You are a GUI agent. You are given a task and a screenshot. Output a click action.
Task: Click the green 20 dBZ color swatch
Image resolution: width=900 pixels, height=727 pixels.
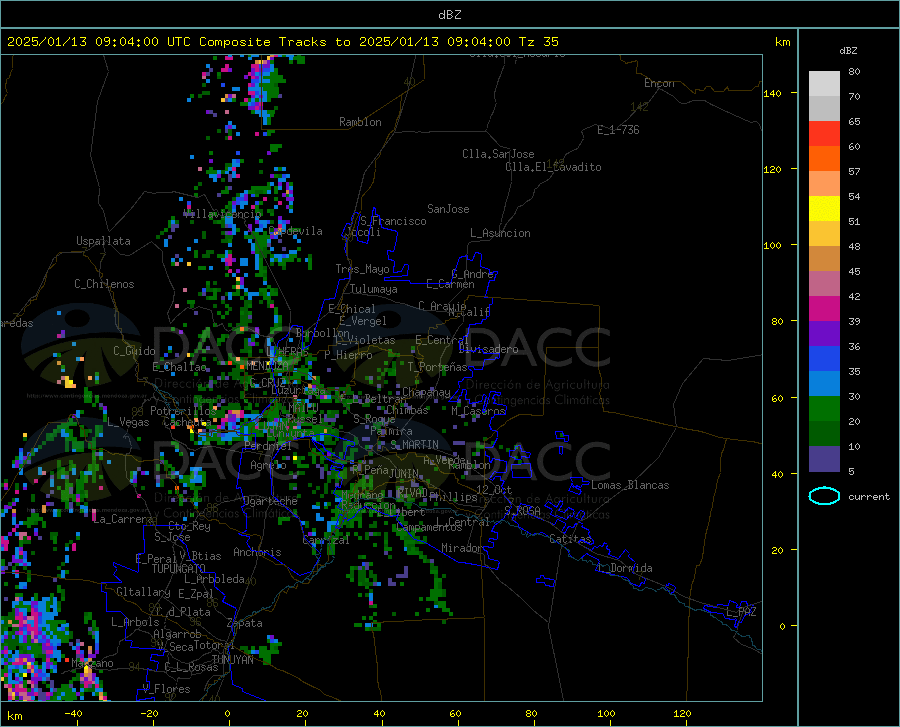[x=824, y=409]
